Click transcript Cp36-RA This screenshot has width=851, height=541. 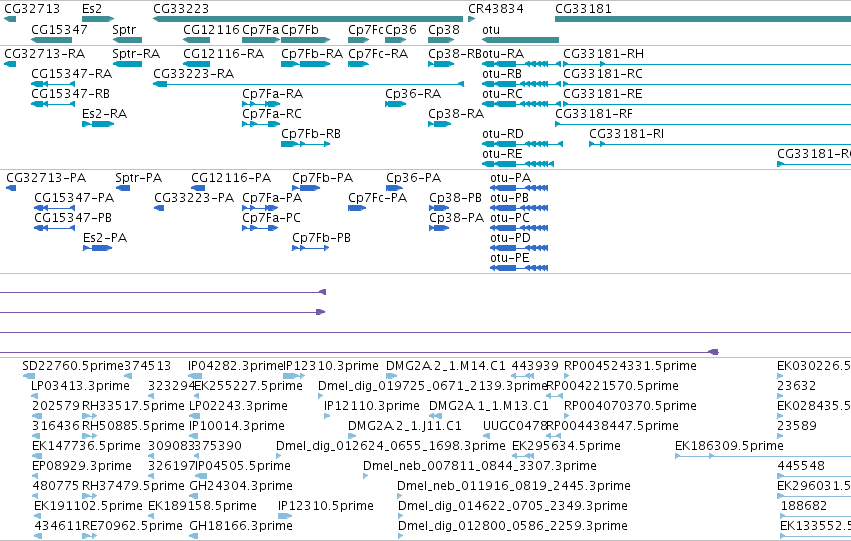pos(395,104)
